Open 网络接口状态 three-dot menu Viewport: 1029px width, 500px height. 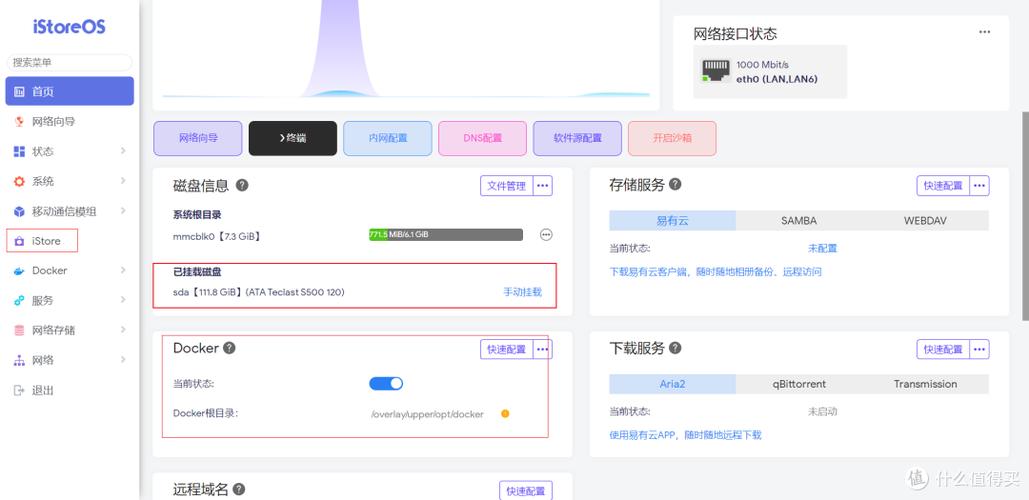984,31
